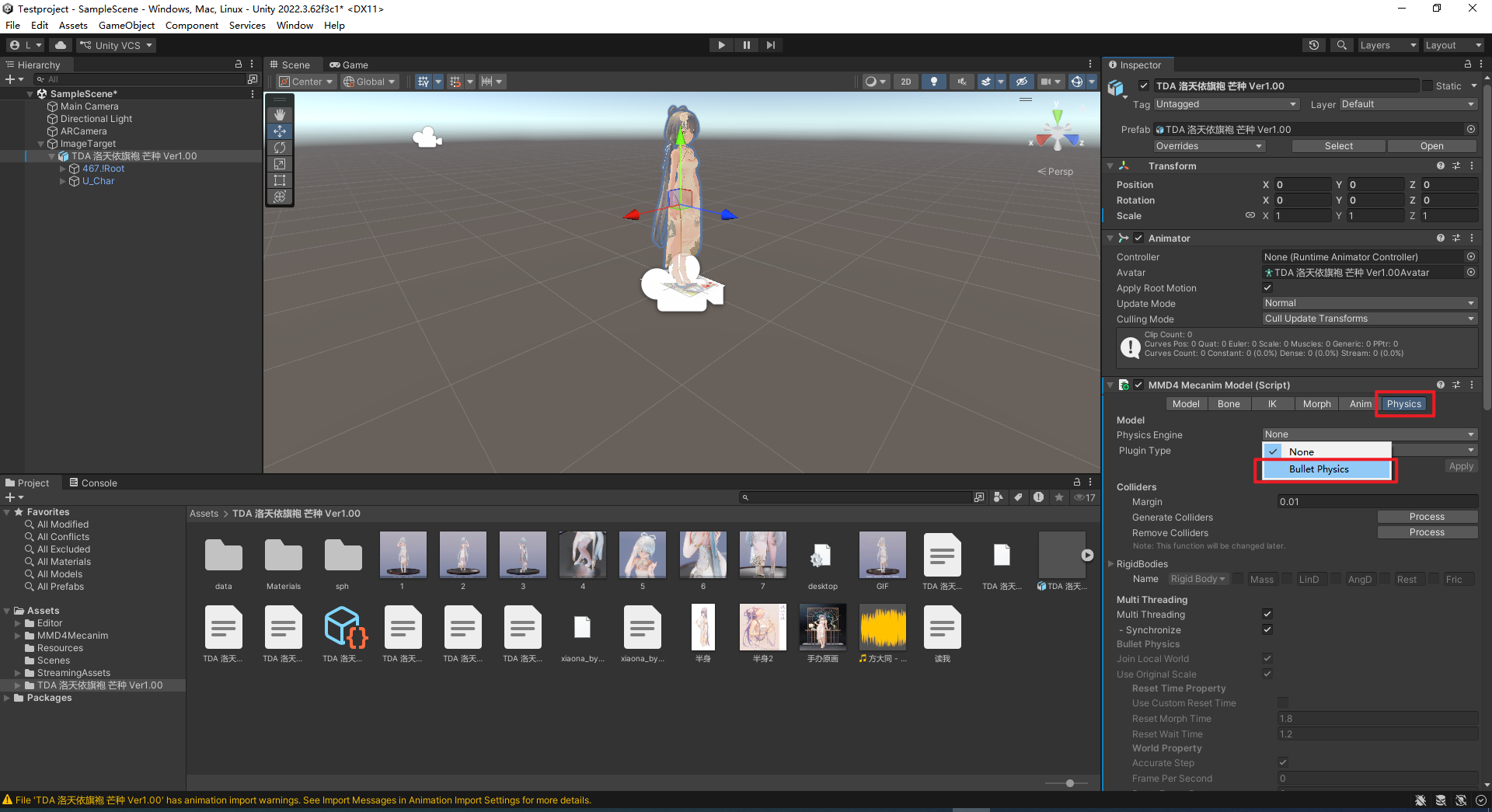Toggle scene lighting bulb
Viewport: 1492px width, 812px height.
[933, 82]
